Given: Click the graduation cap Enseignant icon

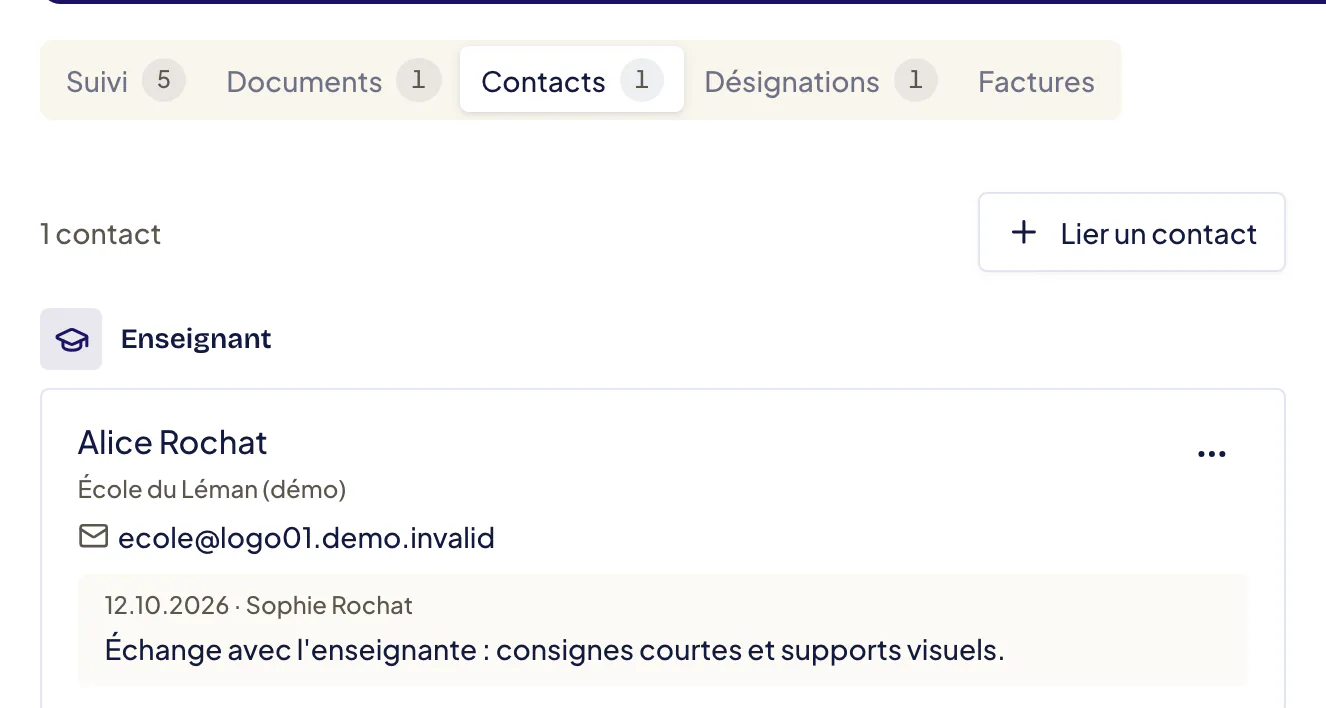Looking at the screenshot, I should 71,339.
